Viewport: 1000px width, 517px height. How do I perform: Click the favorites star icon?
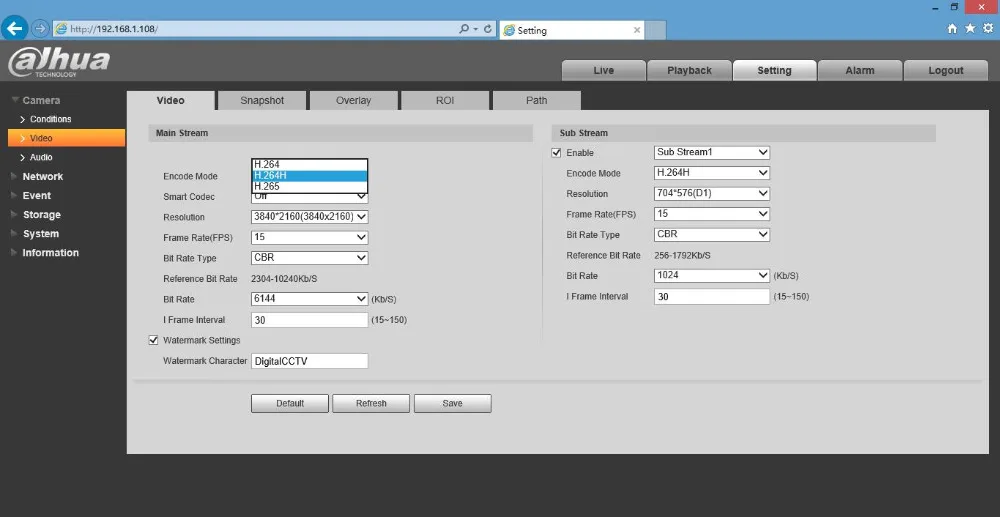[970, 29]
